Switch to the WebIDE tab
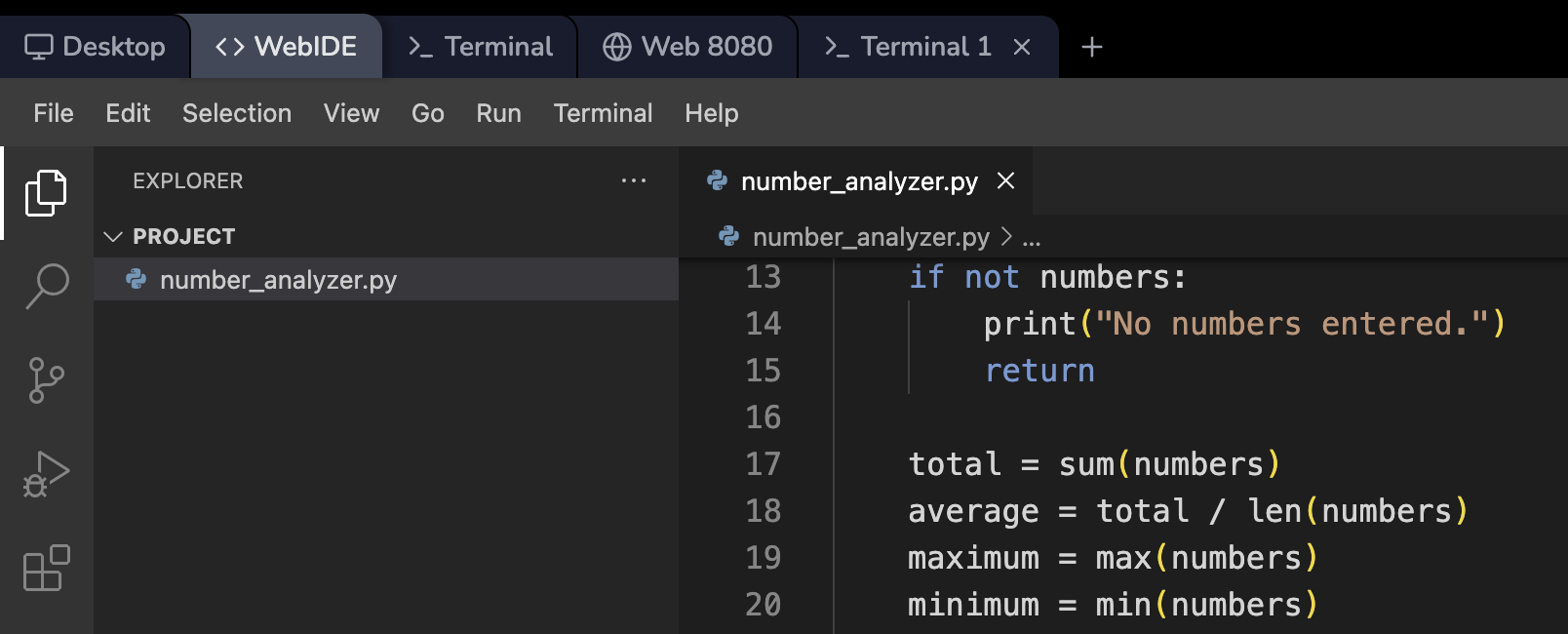 coord(286,47)
